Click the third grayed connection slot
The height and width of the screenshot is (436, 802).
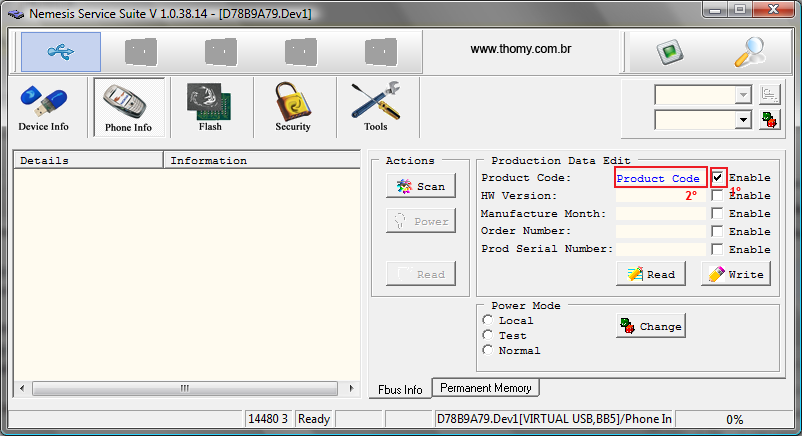point(221,52)
